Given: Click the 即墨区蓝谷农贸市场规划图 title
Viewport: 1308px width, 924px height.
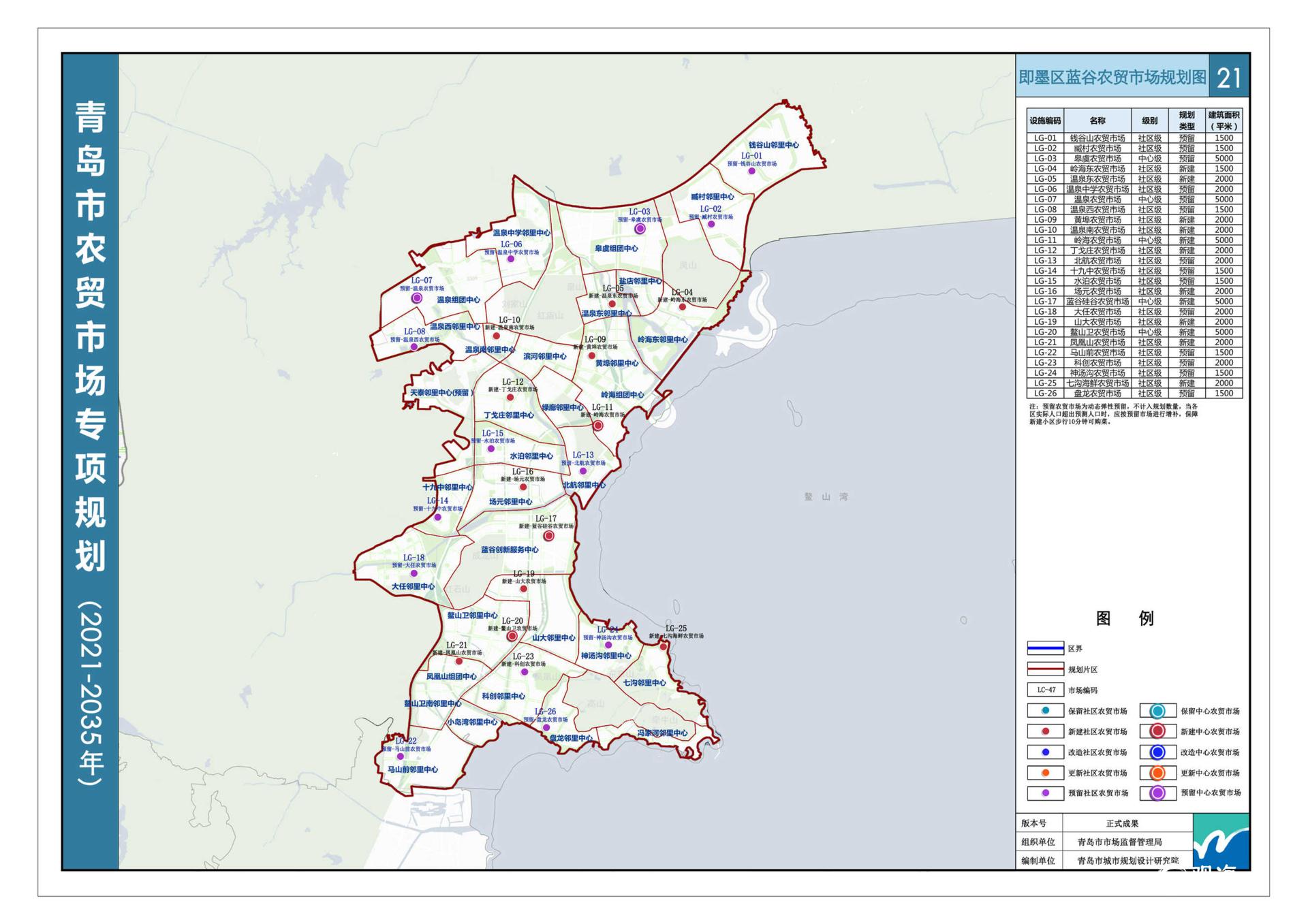Looking at the screenshot, I should coord(1112,78).
